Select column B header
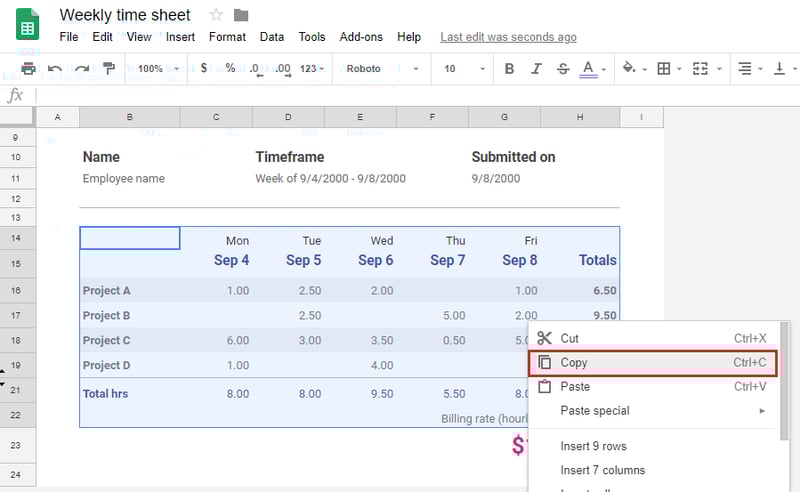Image resolution: width=800 pixels, height=492 pixels. [130, 117]
